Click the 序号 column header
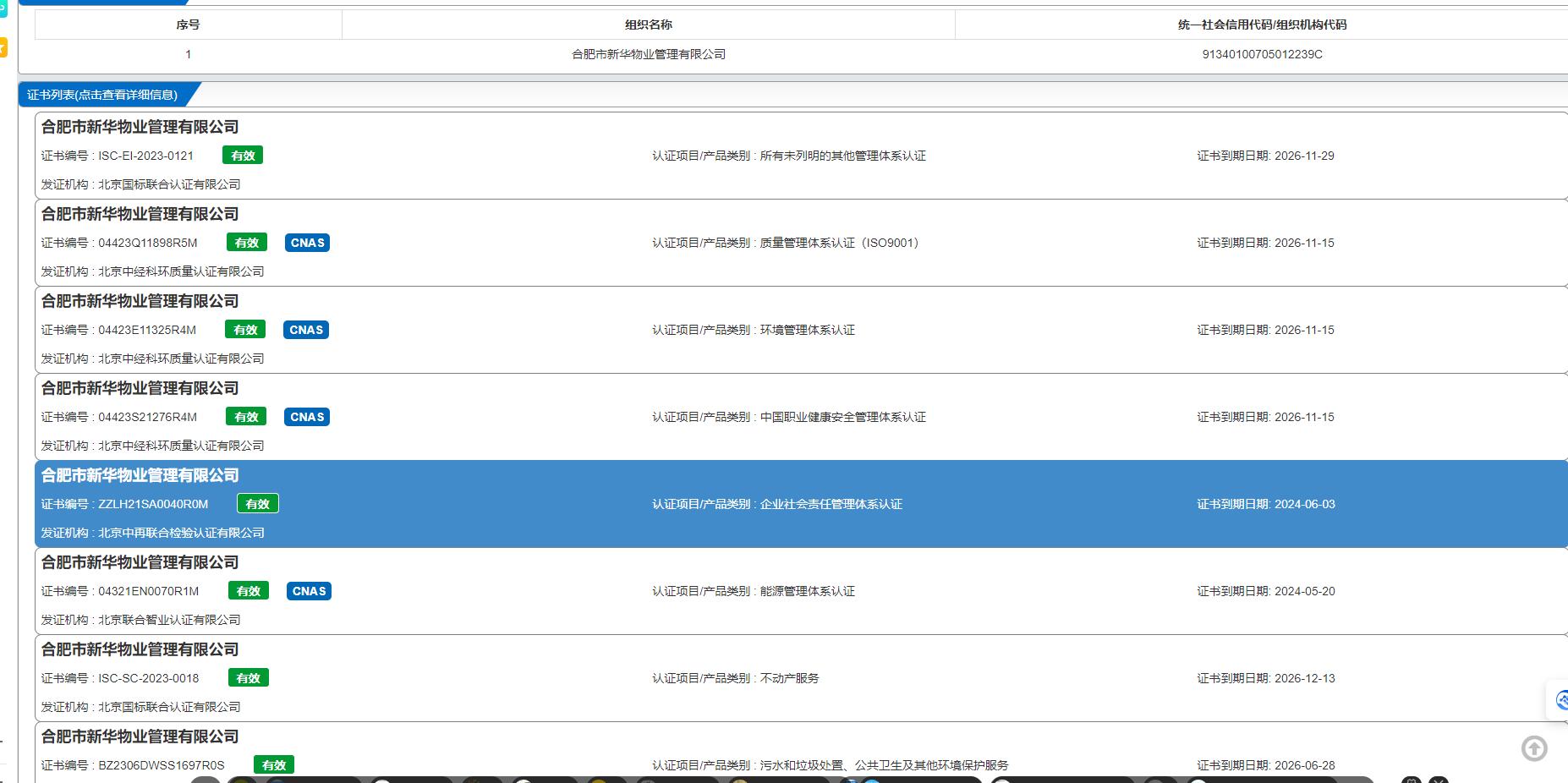The height and width of the screenshot is (783, 1568). pyautogui.click(x=188, y=25)
